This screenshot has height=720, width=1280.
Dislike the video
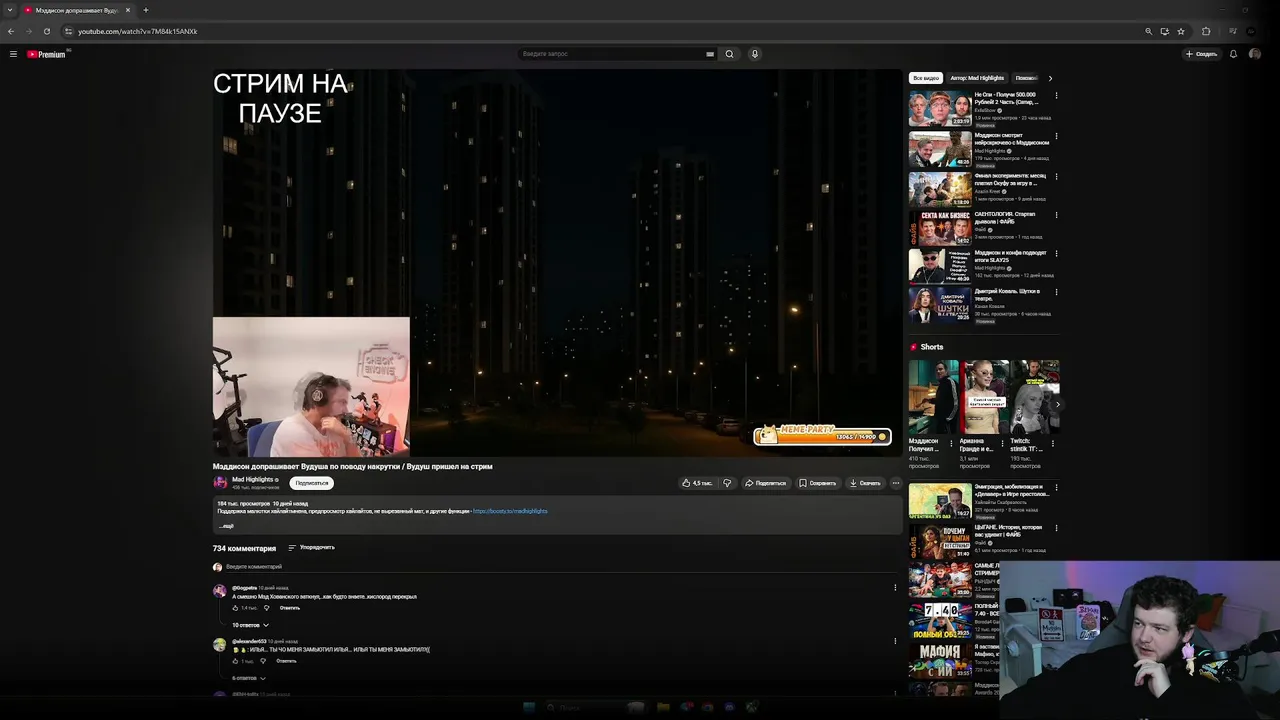tap(727, 483)
